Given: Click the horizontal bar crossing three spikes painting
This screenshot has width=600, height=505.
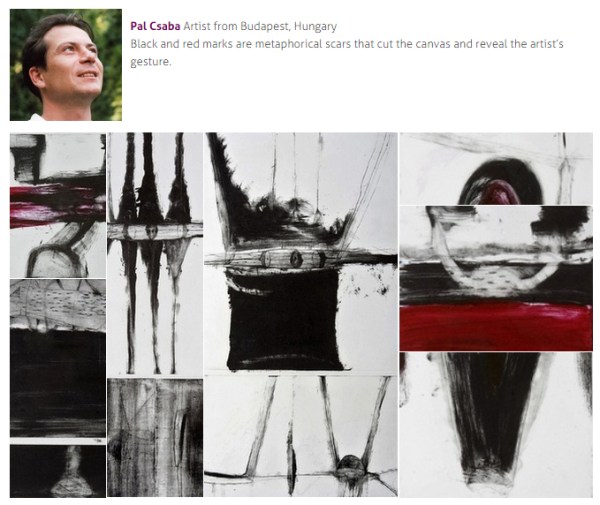Looking at the screenshot, I should click(155, 231).
